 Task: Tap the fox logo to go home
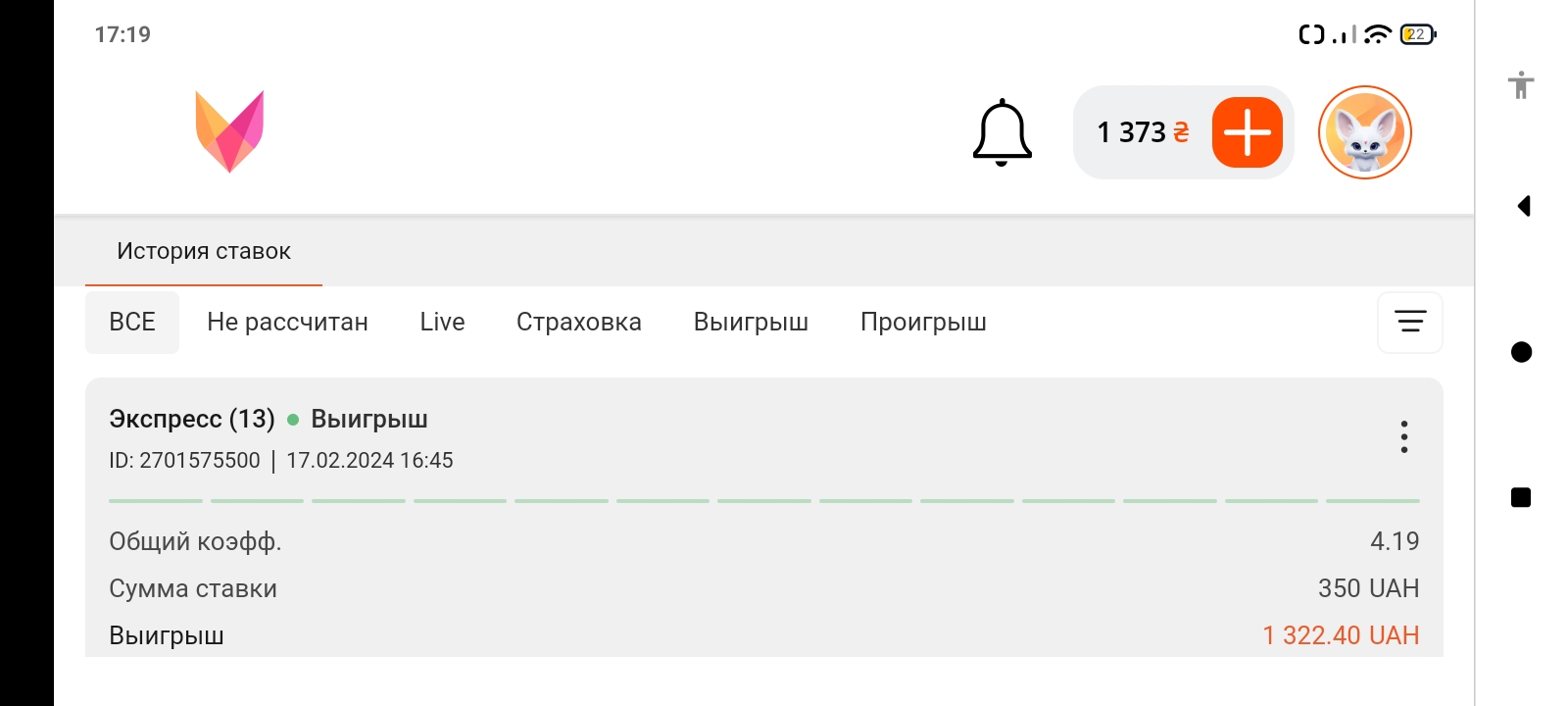229,131
